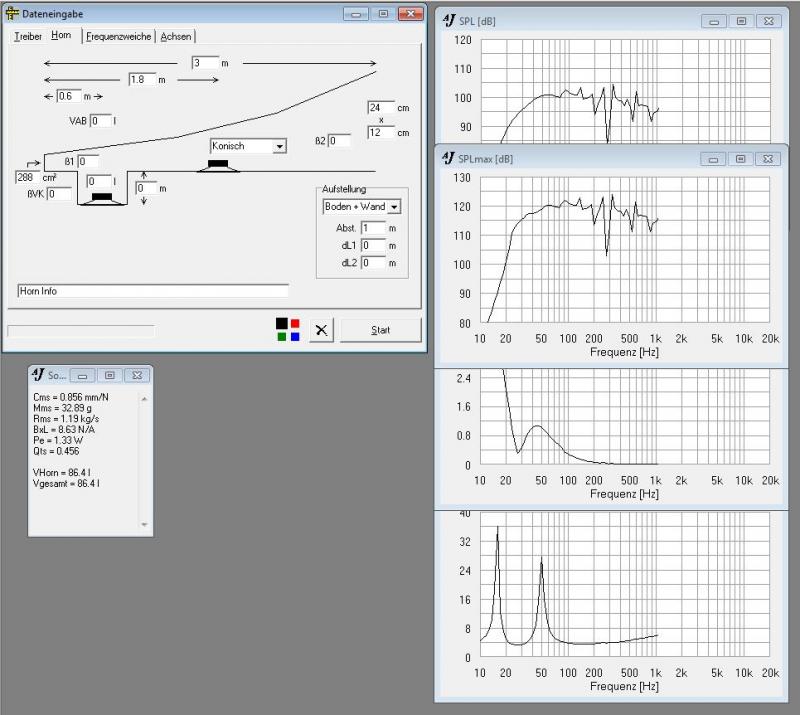Minimize the So... info window

[x=82, y=376]
